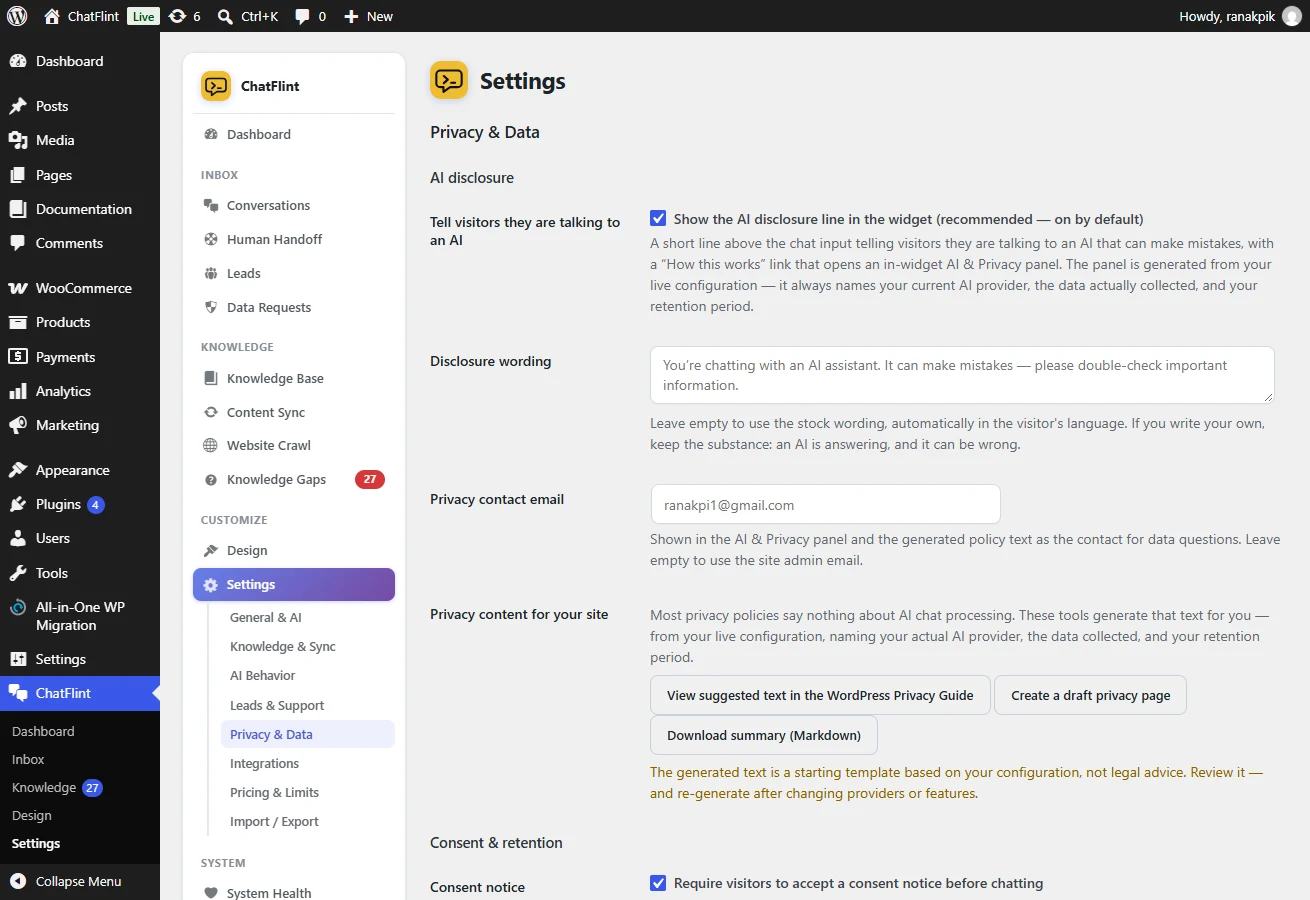Open Design in Customize section

[294, 550]
